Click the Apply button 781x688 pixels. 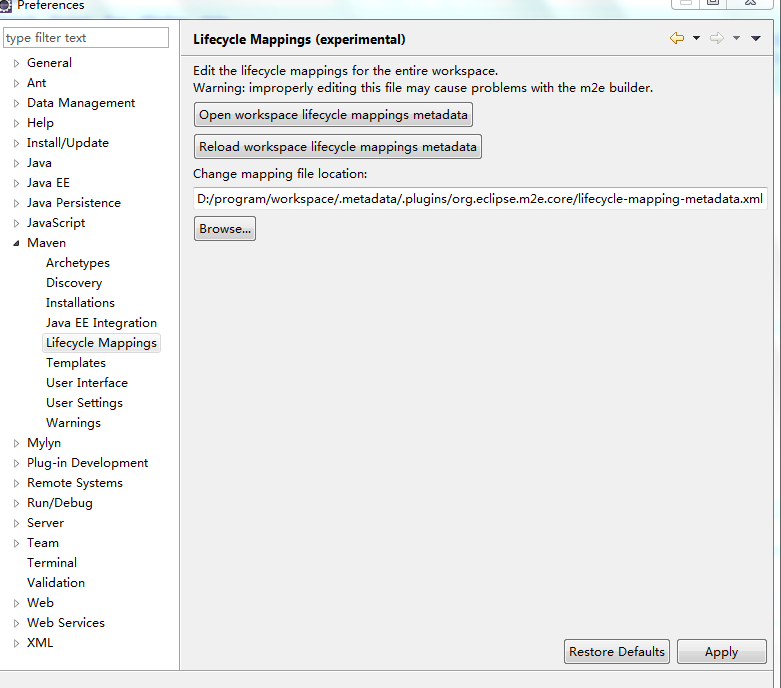(x=721, y=652)
